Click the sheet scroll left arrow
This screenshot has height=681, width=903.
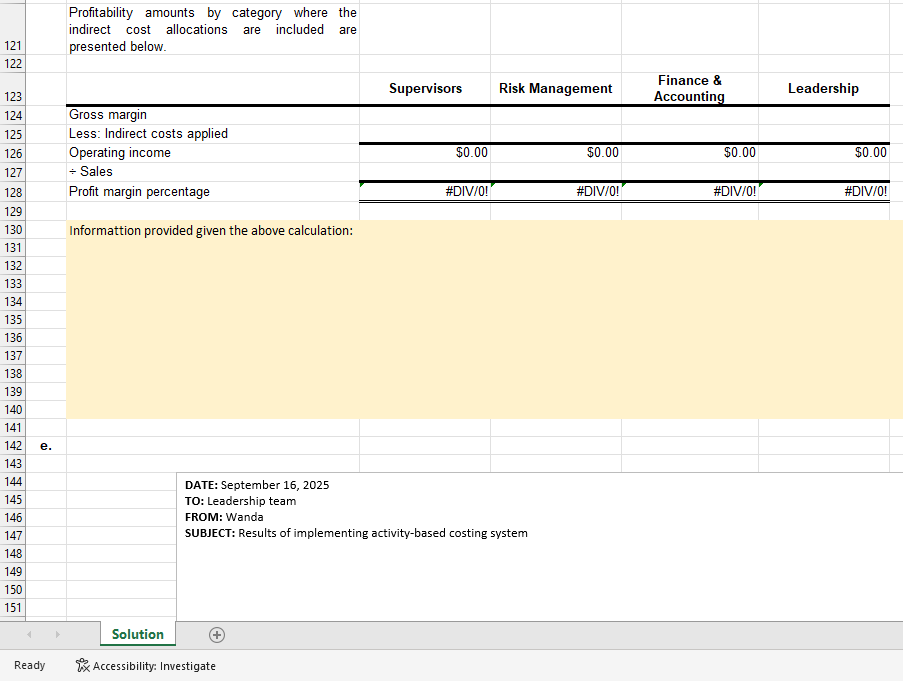coord(29,634)
